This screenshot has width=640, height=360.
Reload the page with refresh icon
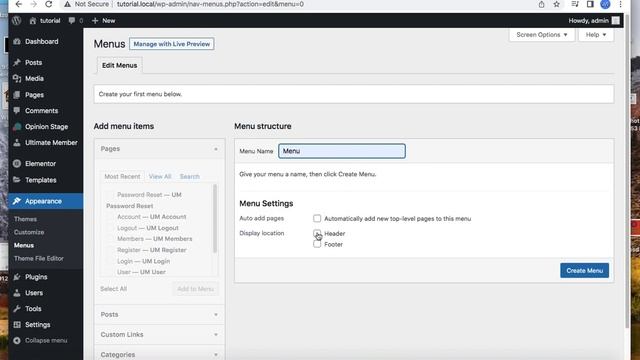click(49, 4)
